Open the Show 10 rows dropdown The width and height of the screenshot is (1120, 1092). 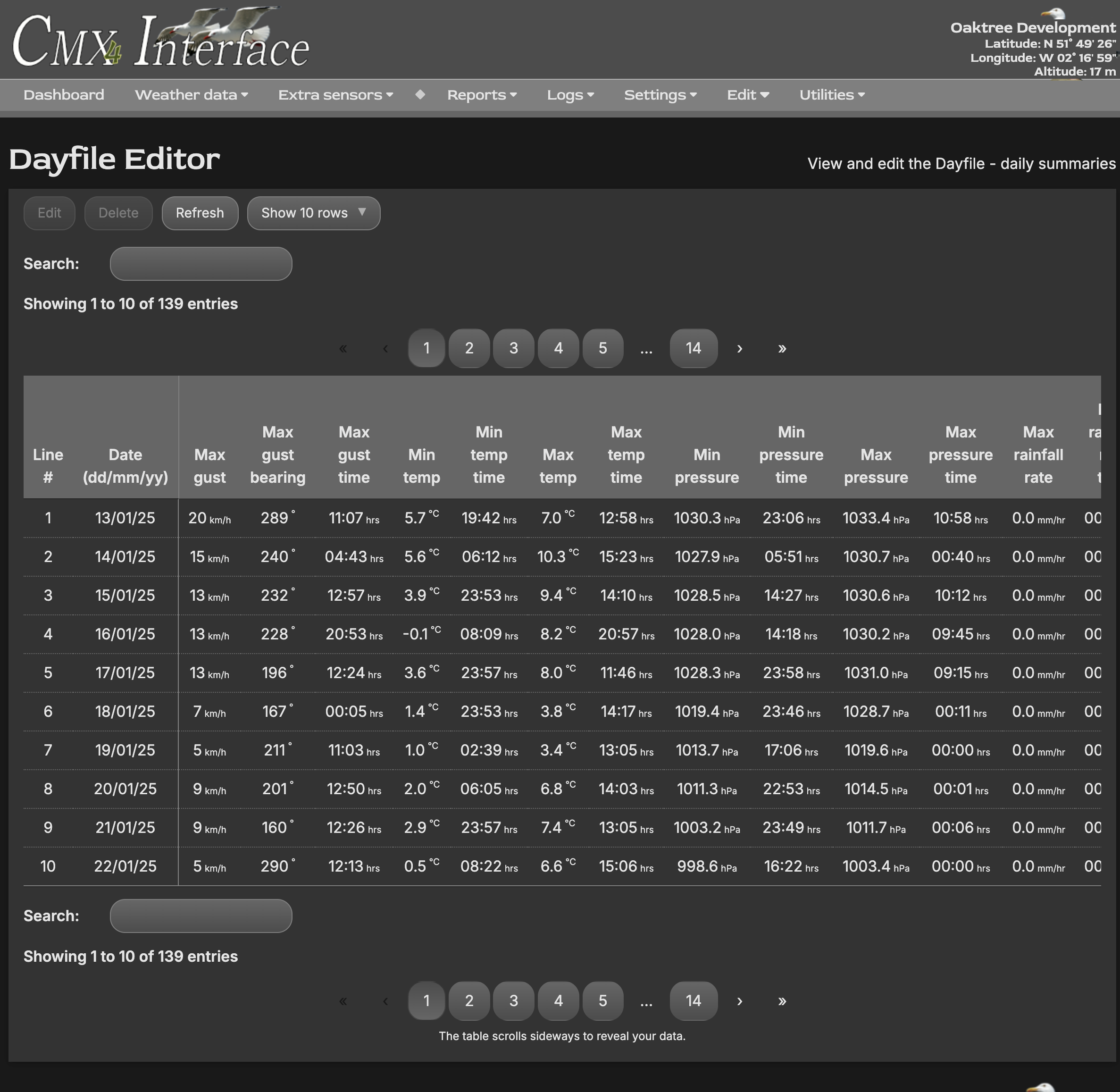[313, 213]
